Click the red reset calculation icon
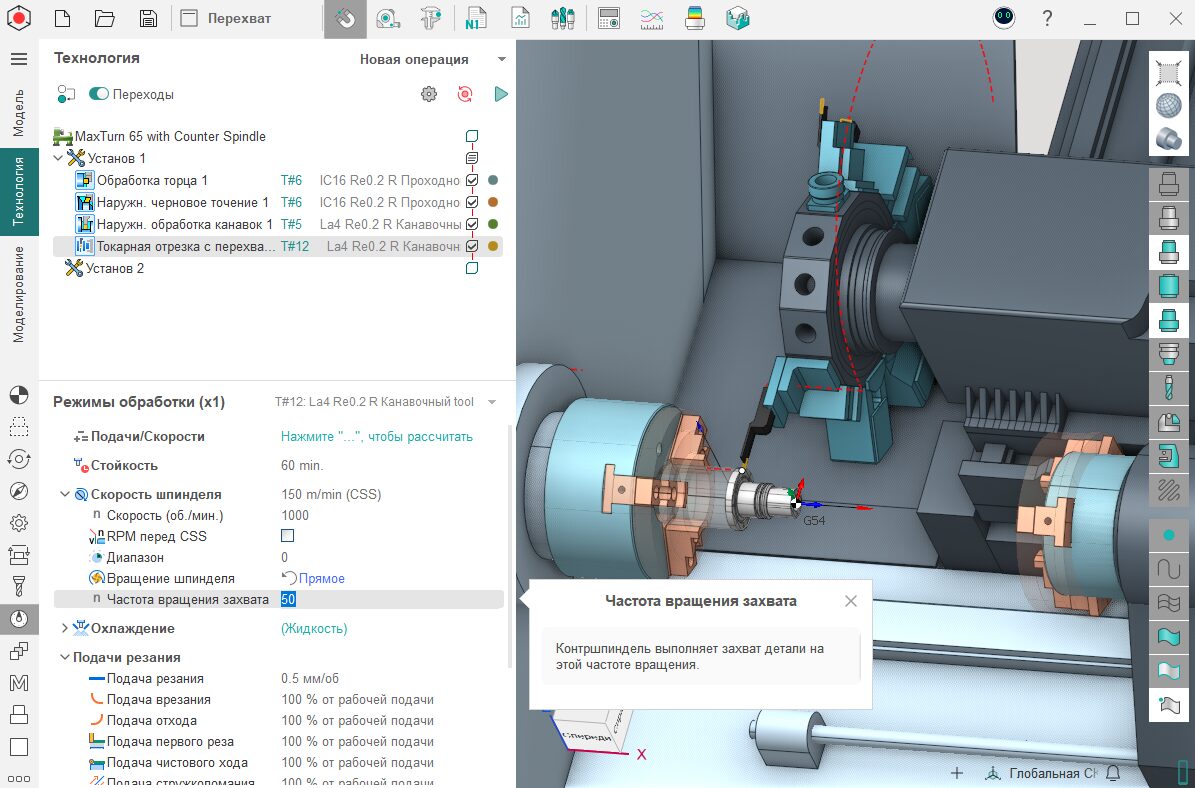 (x=465, y=94)
